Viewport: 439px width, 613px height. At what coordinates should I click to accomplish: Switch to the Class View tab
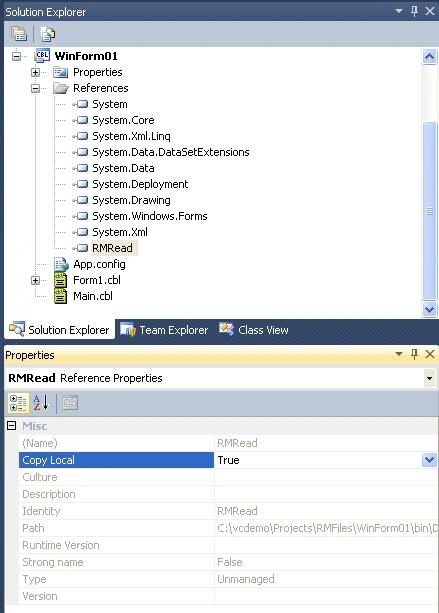pos(253,330)
